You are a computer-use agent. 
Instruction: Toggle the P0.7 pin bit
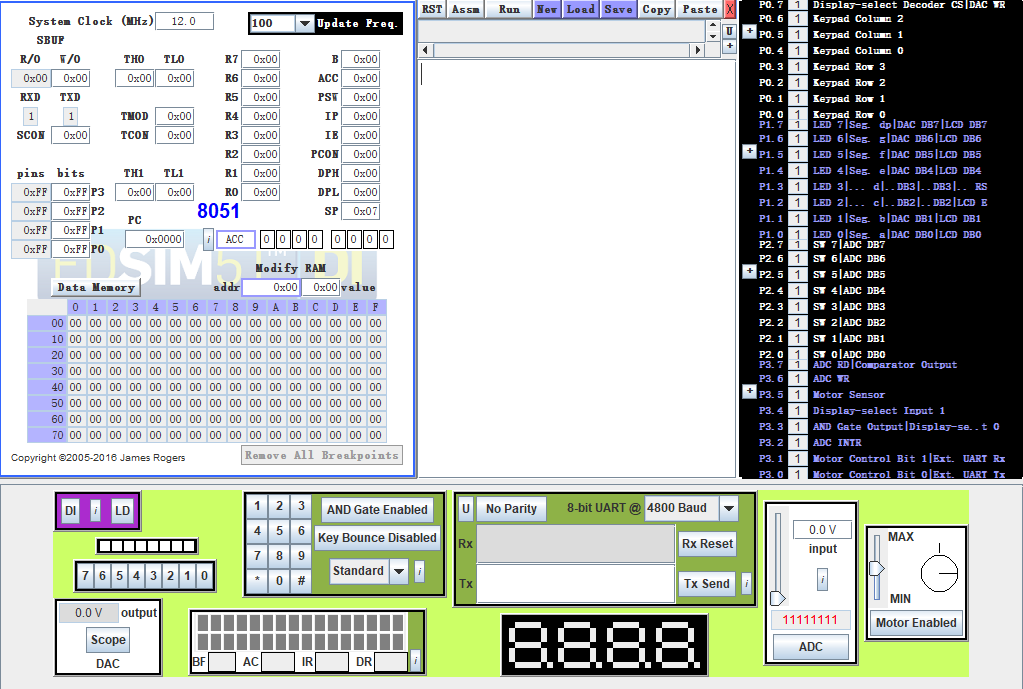pyautogui.click(x=797, y=4)
